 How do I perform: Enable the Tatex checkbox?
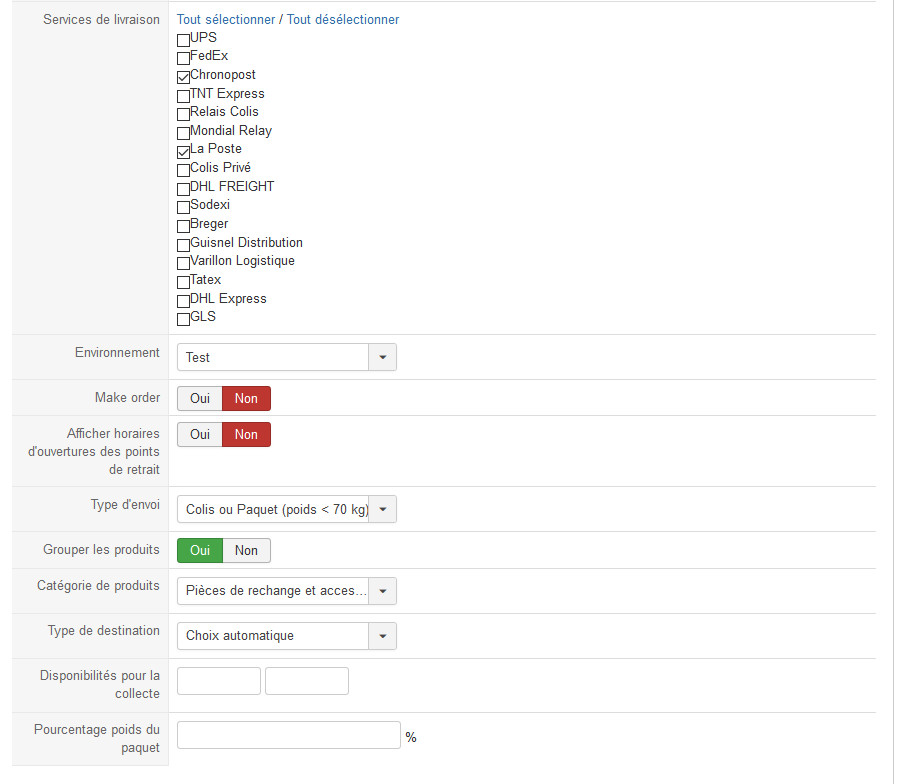coord(183,282)
